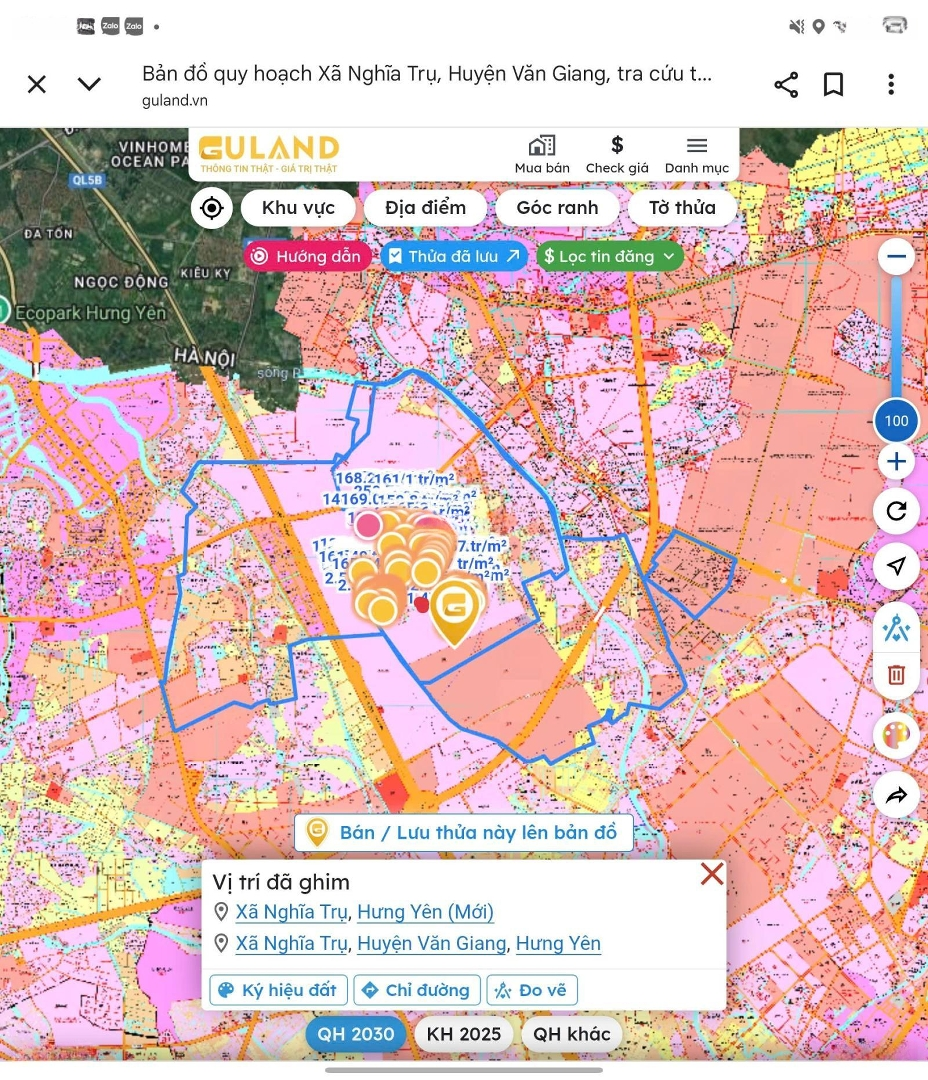
Task: Expand the Lọc tin đăng filter dropdown
Action: (610, 257)
